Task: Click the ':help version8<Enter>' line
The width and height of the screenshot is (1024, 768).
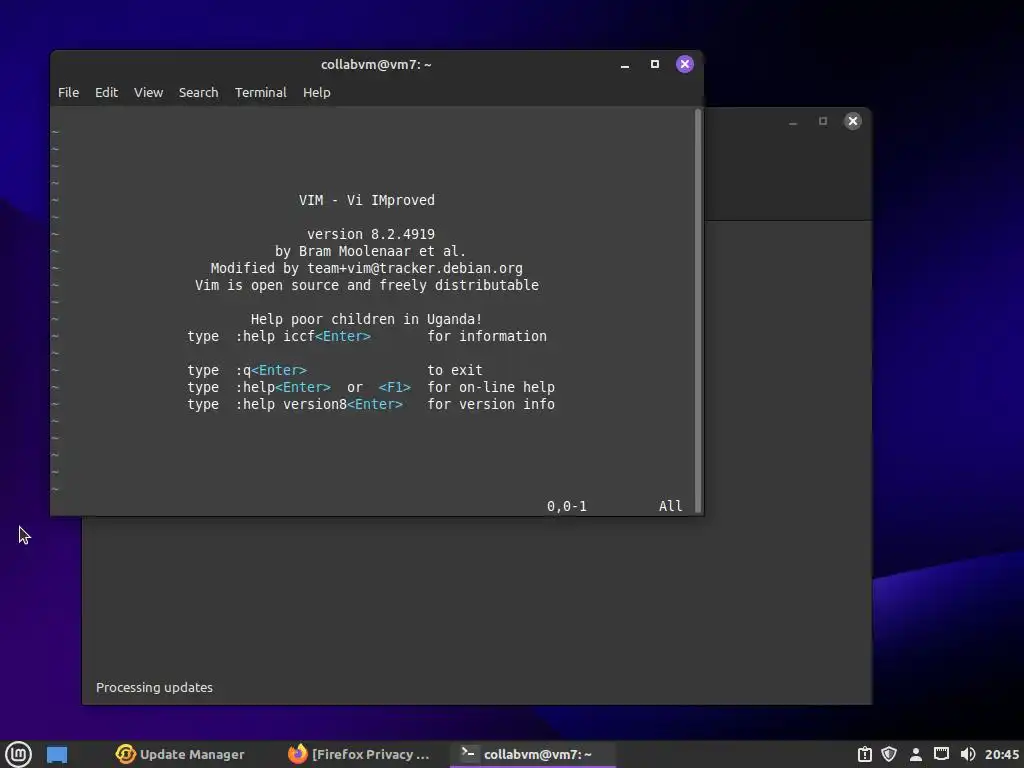Action: pos(371,404)
